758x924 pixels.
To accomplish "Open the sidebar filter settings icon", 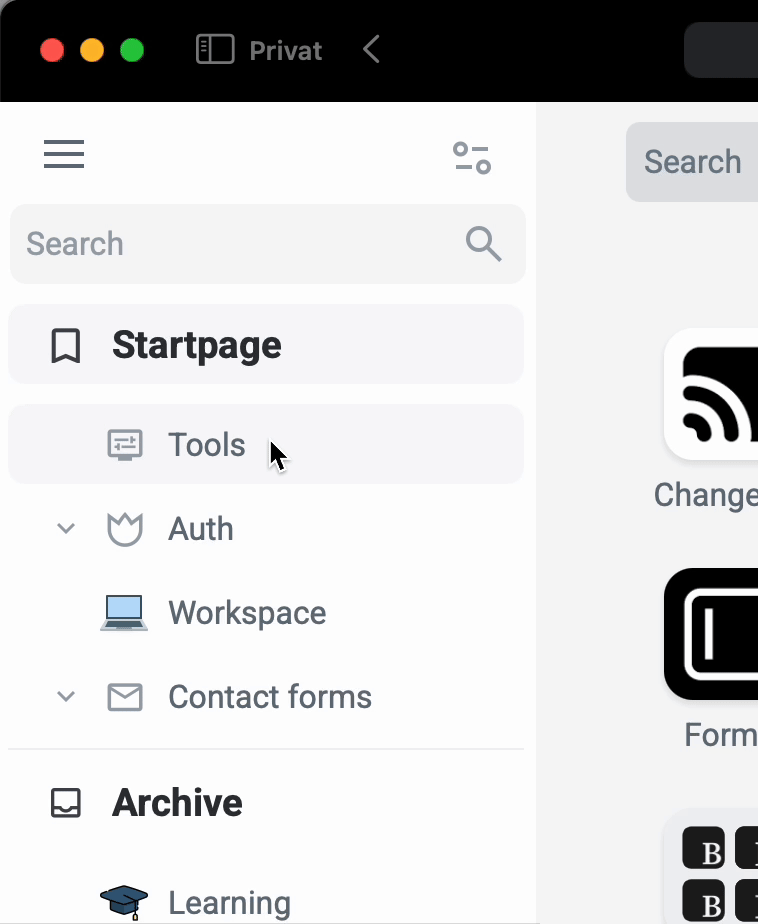I will (472, 158).
